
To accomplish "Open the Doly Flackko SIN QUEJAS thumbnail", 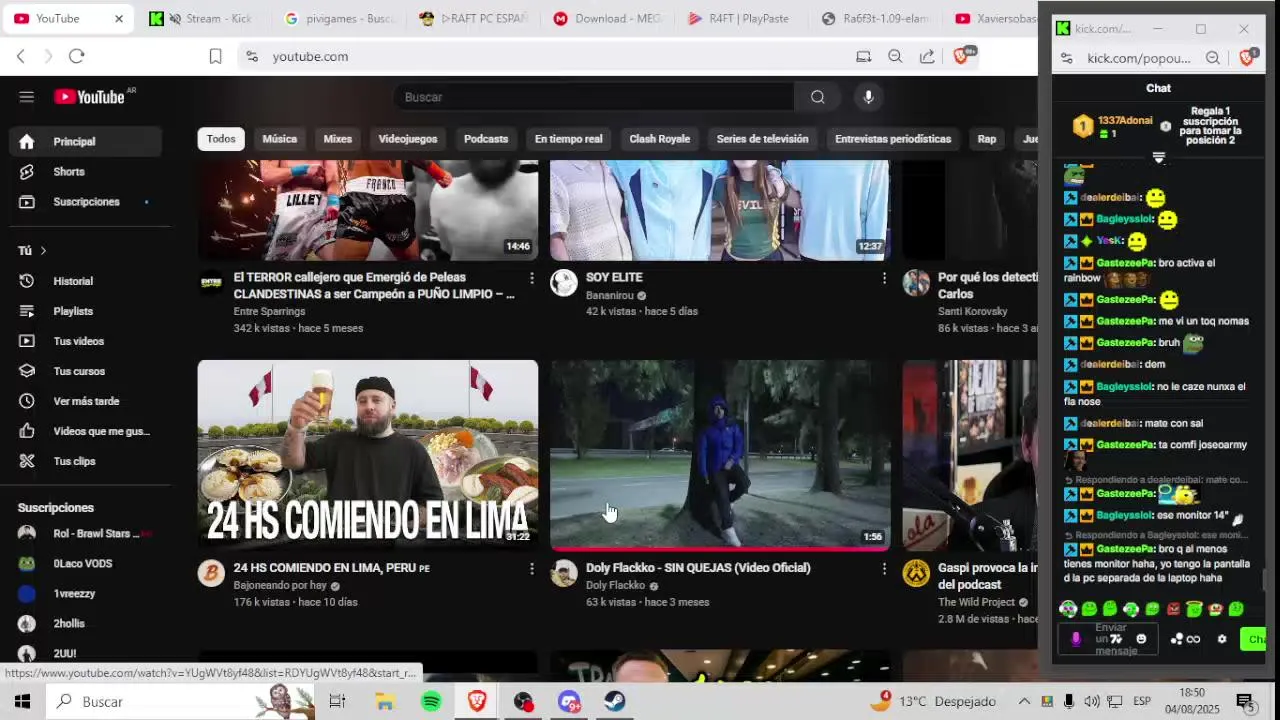I will pos(720,455).
